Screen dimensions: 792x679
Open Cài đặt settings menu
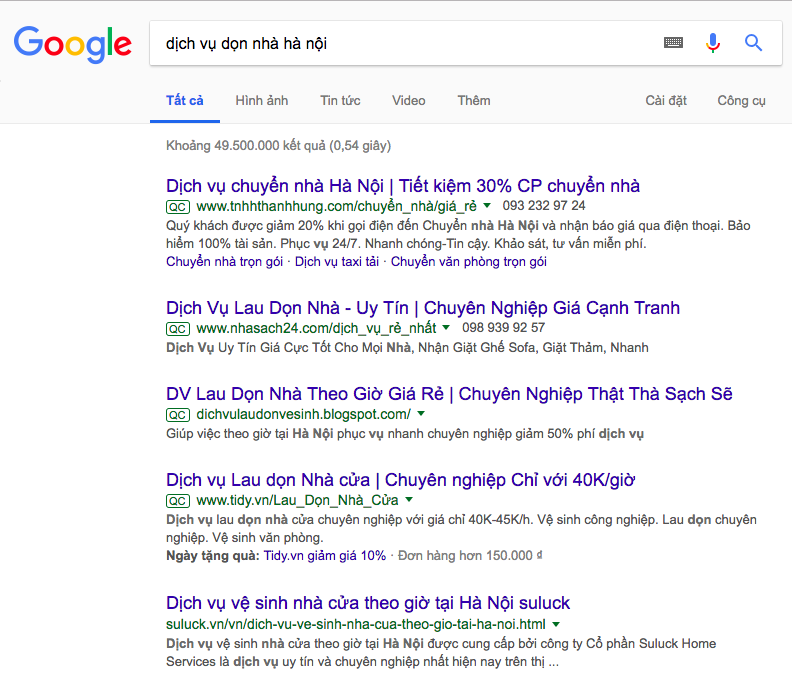666,101
